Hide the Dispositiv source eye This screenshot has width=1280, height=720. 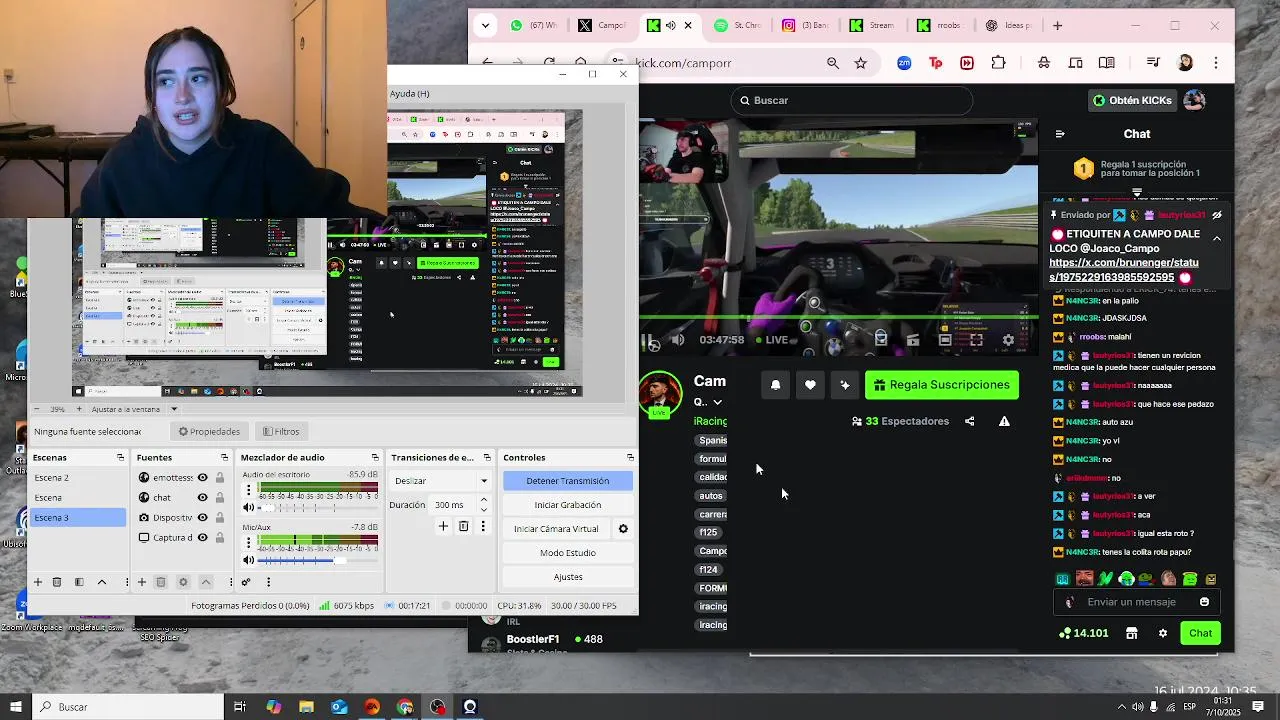click(202, 517)
